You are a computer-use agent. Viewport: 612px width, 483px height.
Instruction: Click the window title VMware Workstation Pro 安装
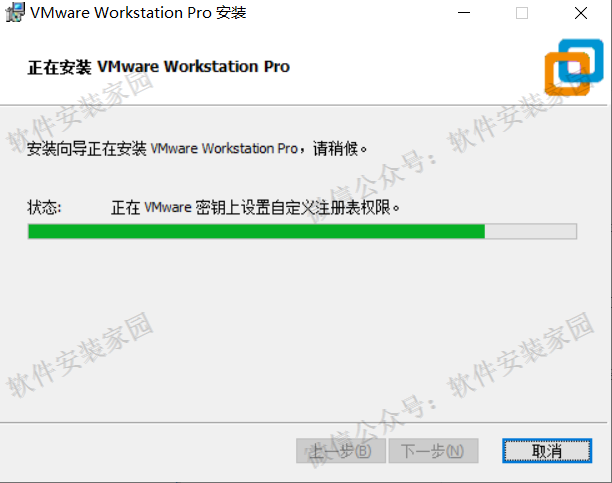pos(138,13)
